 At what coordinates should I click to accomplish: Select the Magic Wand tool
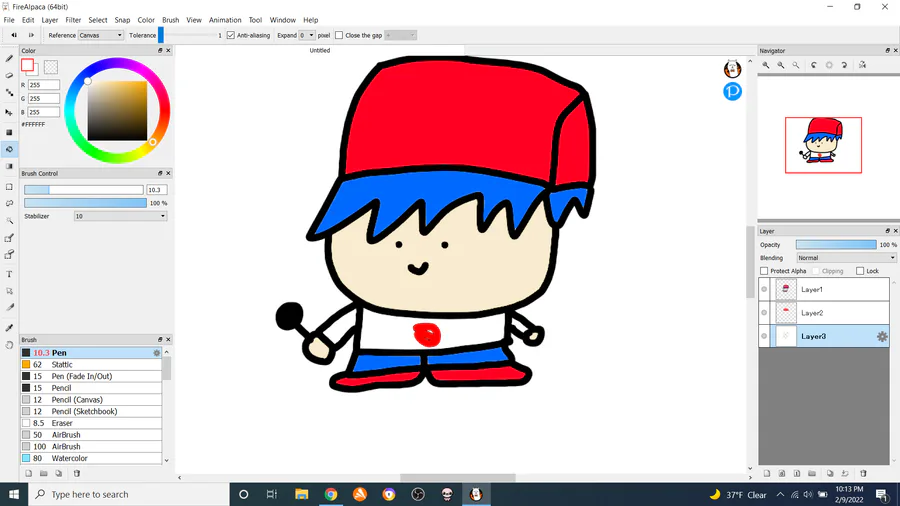point(9,221)
